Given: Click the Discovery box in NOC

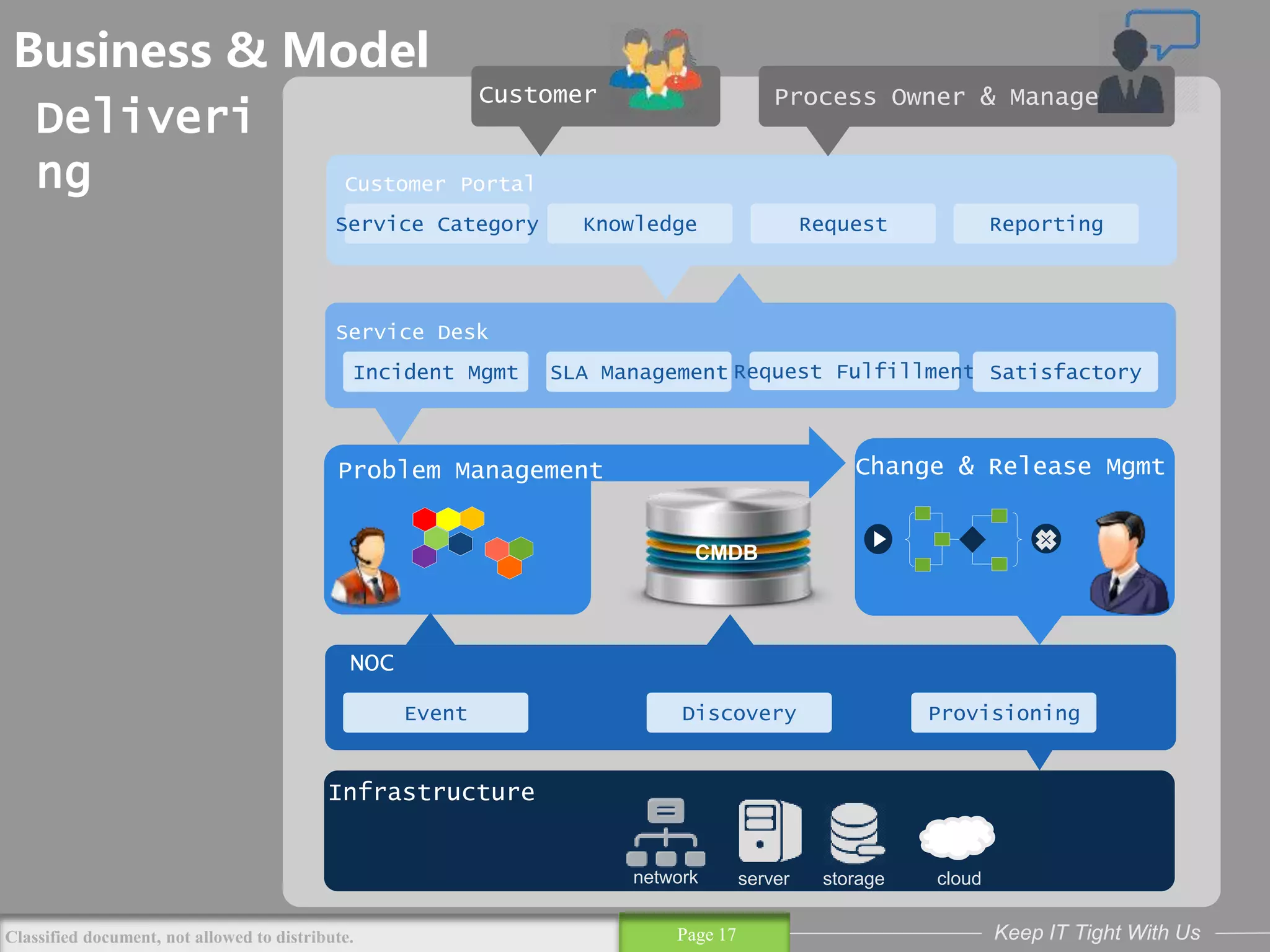Looking at the screenshot, I should pyautogui.click(x=739, y=713).
